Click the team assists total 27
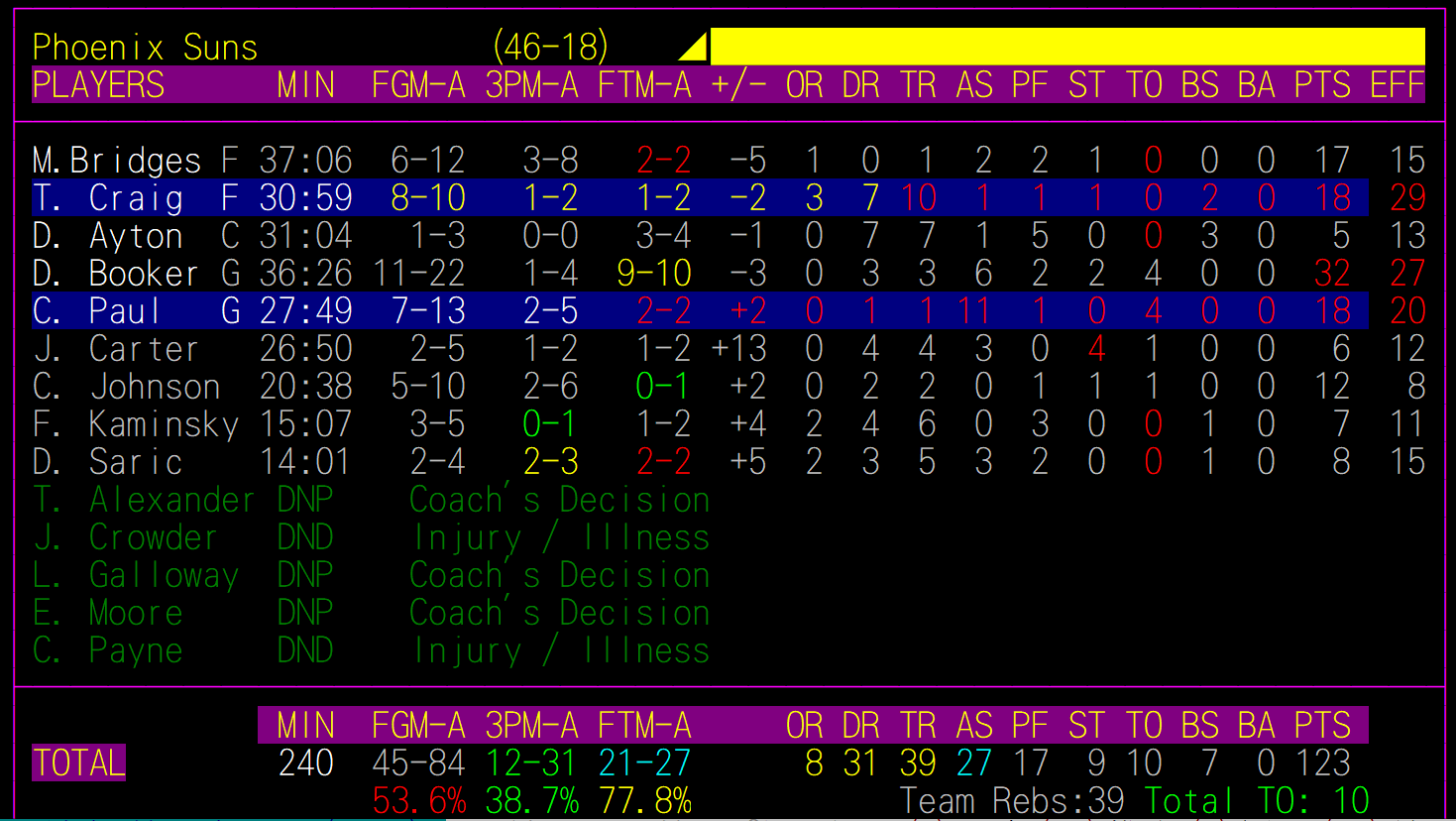Screen dimensions: 1456x821 point(974,763)
